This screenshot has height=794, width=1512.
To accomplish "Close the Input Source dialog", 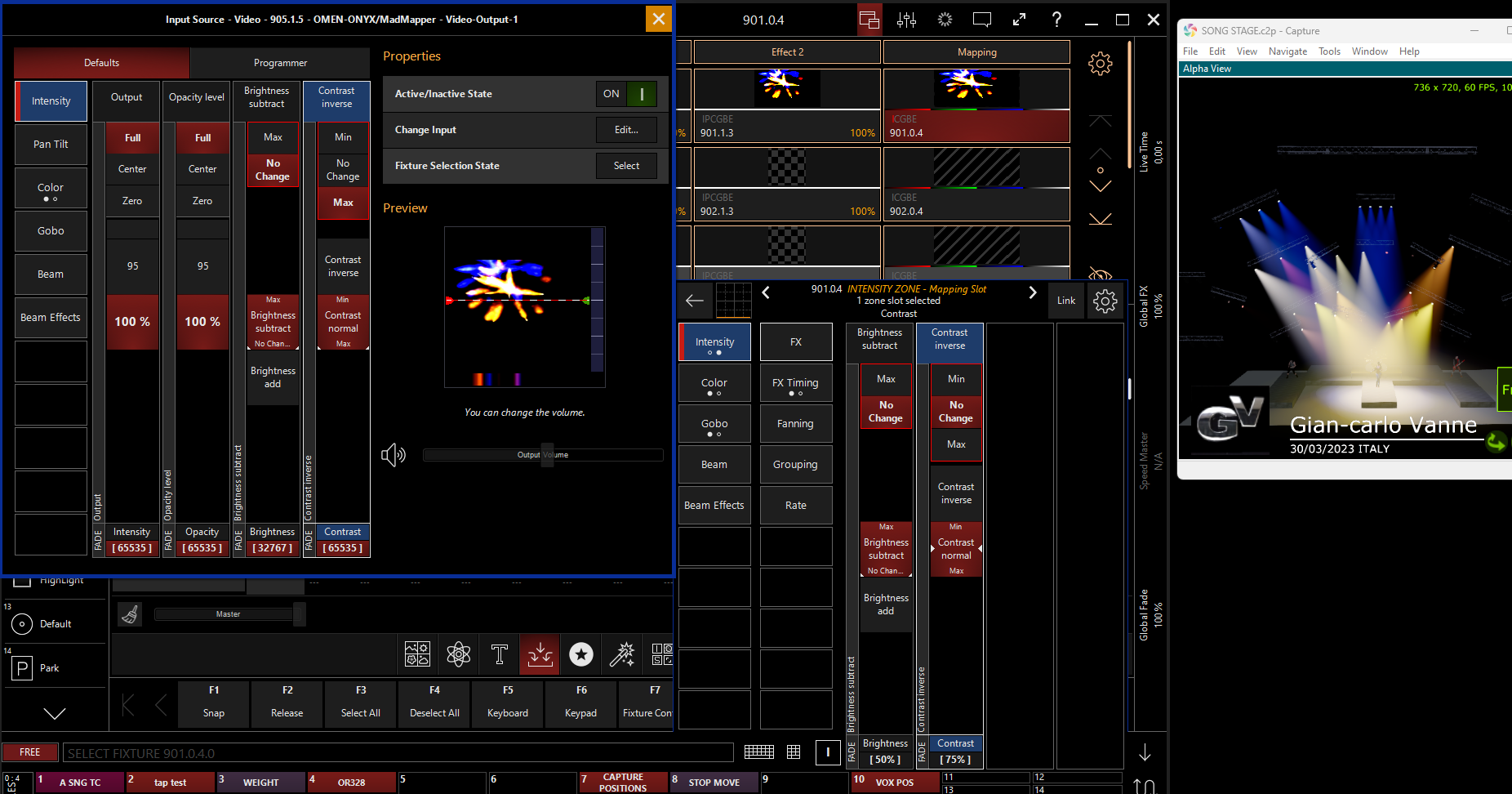I will click(658, 19).
